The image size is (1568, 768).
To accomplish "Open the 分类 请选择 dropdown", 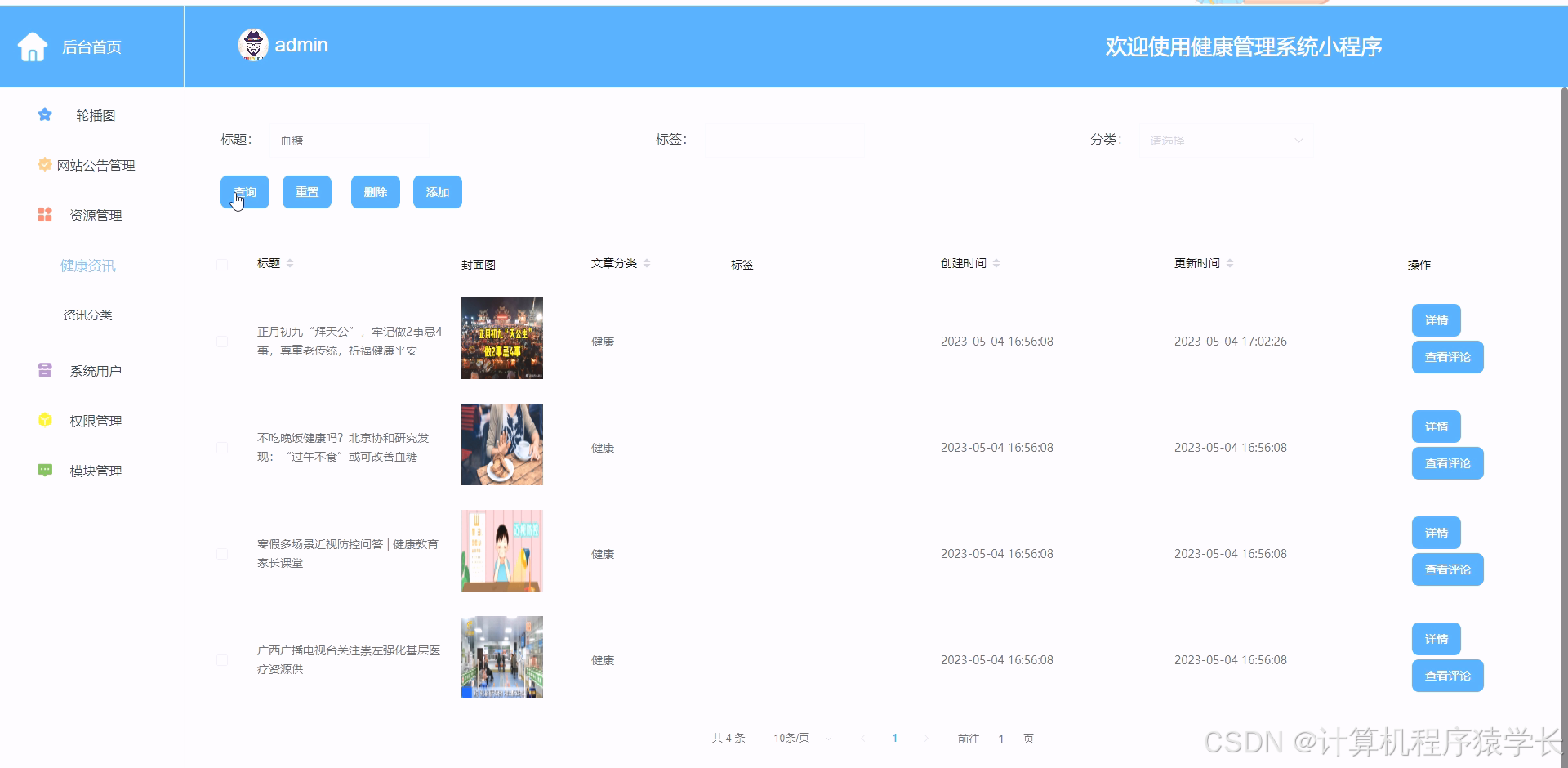I will tap(1227, 141).
